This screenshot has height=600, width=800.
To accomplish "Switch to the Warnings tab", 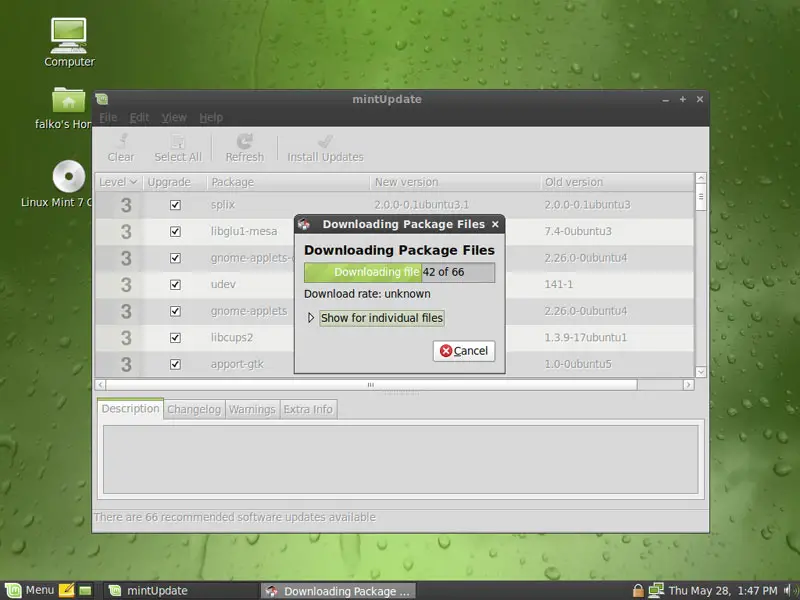I will pyautogui.click(x=252, y=409).
